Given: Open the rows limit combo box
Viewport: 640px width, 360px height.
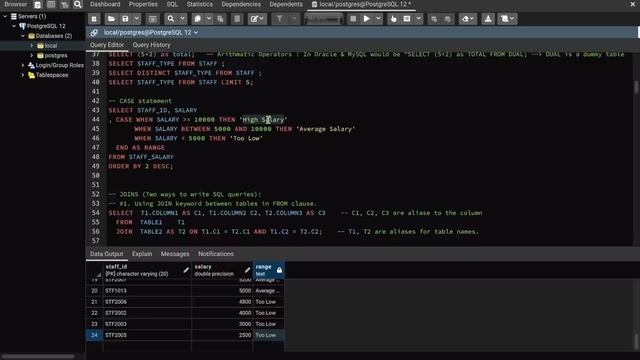Looking at the screenshot, I should pyautogui.click(x=324, y=19).
